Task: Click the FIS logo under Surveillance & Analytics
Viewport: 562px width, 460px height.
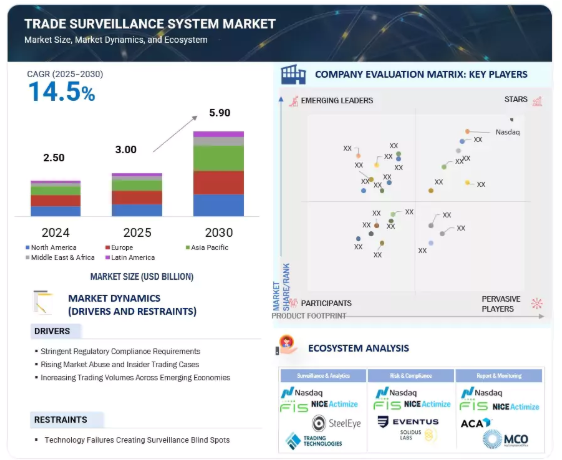Action: tap(294, 406)
